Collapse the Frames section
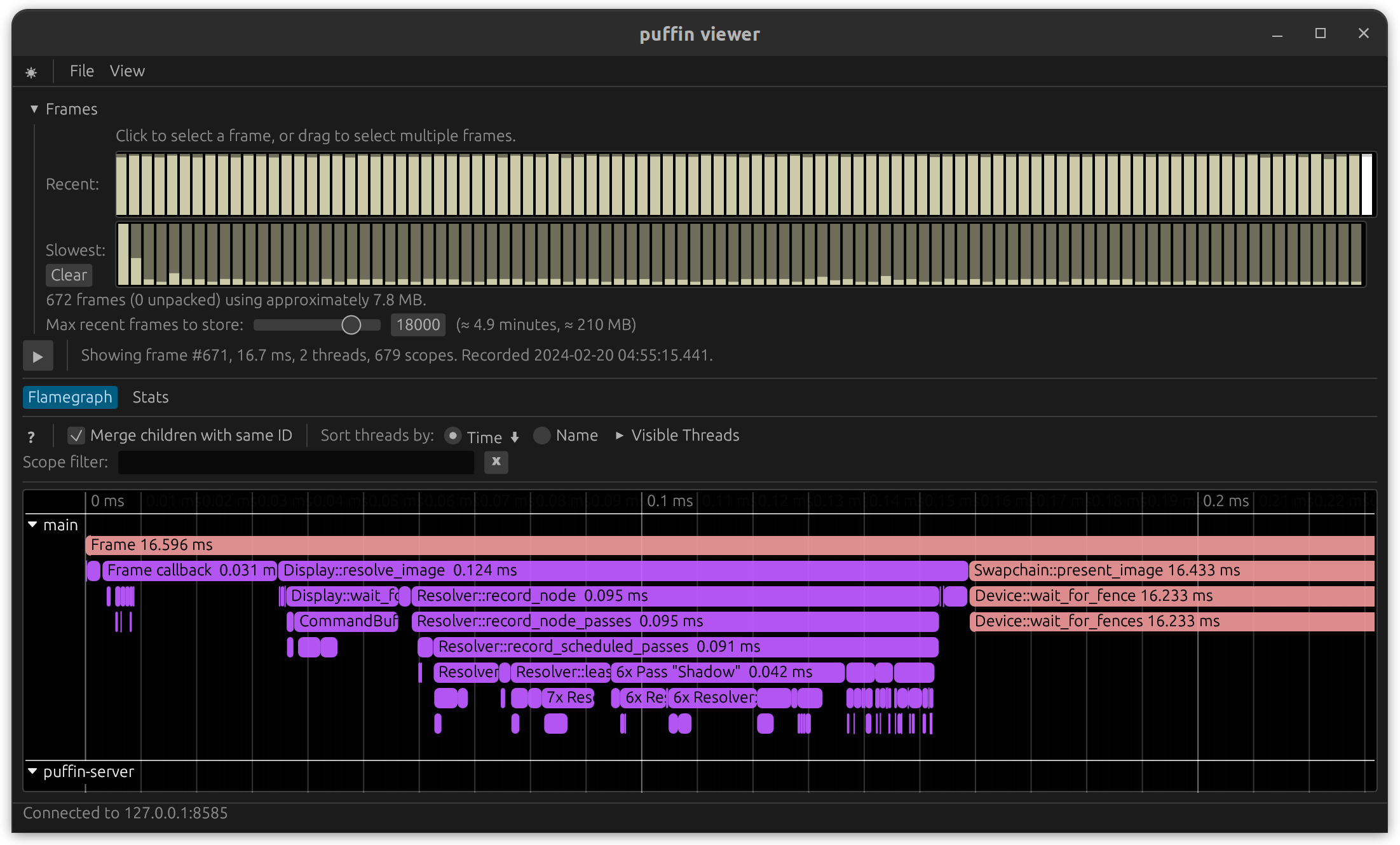The image size is (1400, 845). (34, 109)
